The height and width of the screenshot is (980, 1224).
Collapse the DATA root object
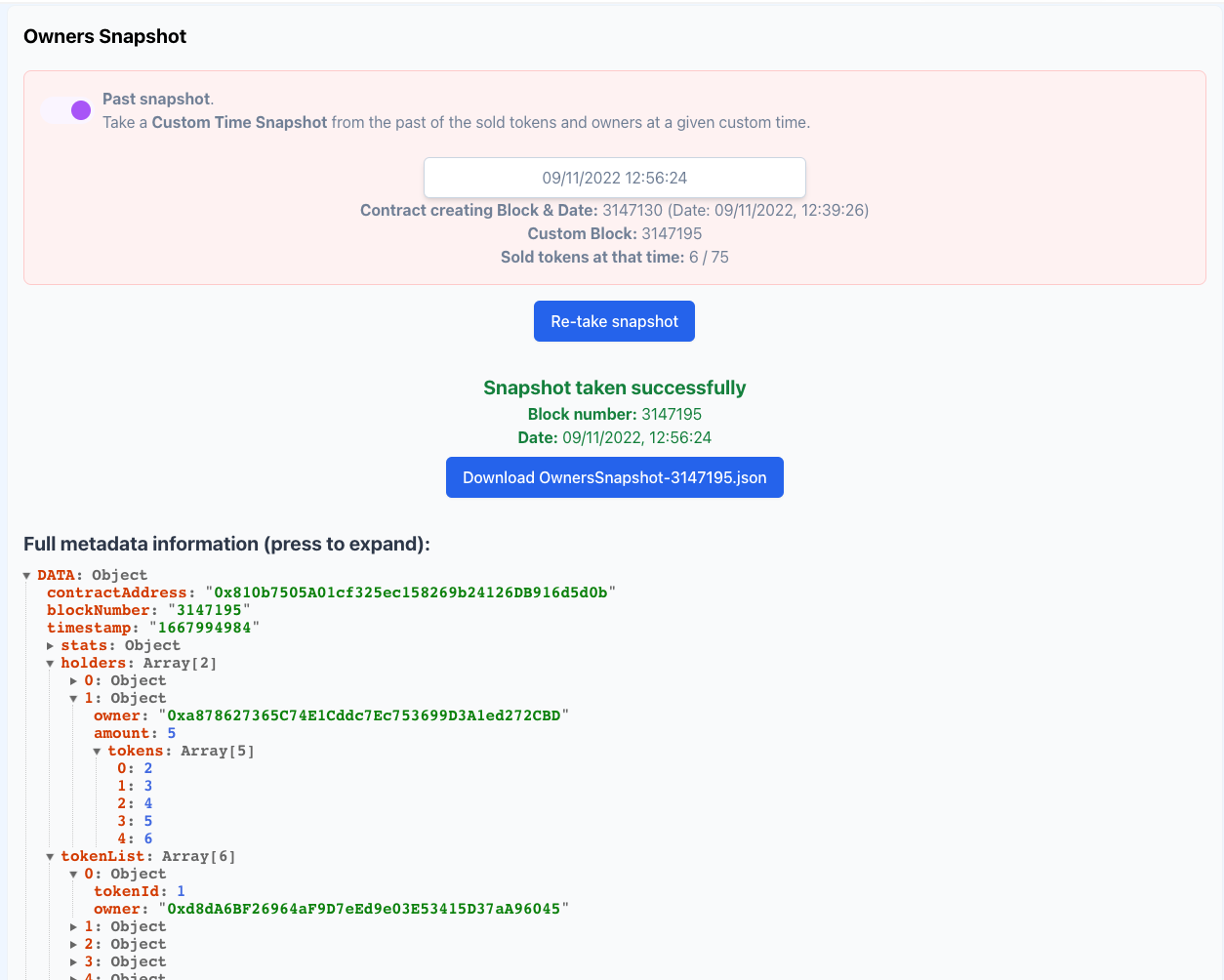click(x=27, y=576)
